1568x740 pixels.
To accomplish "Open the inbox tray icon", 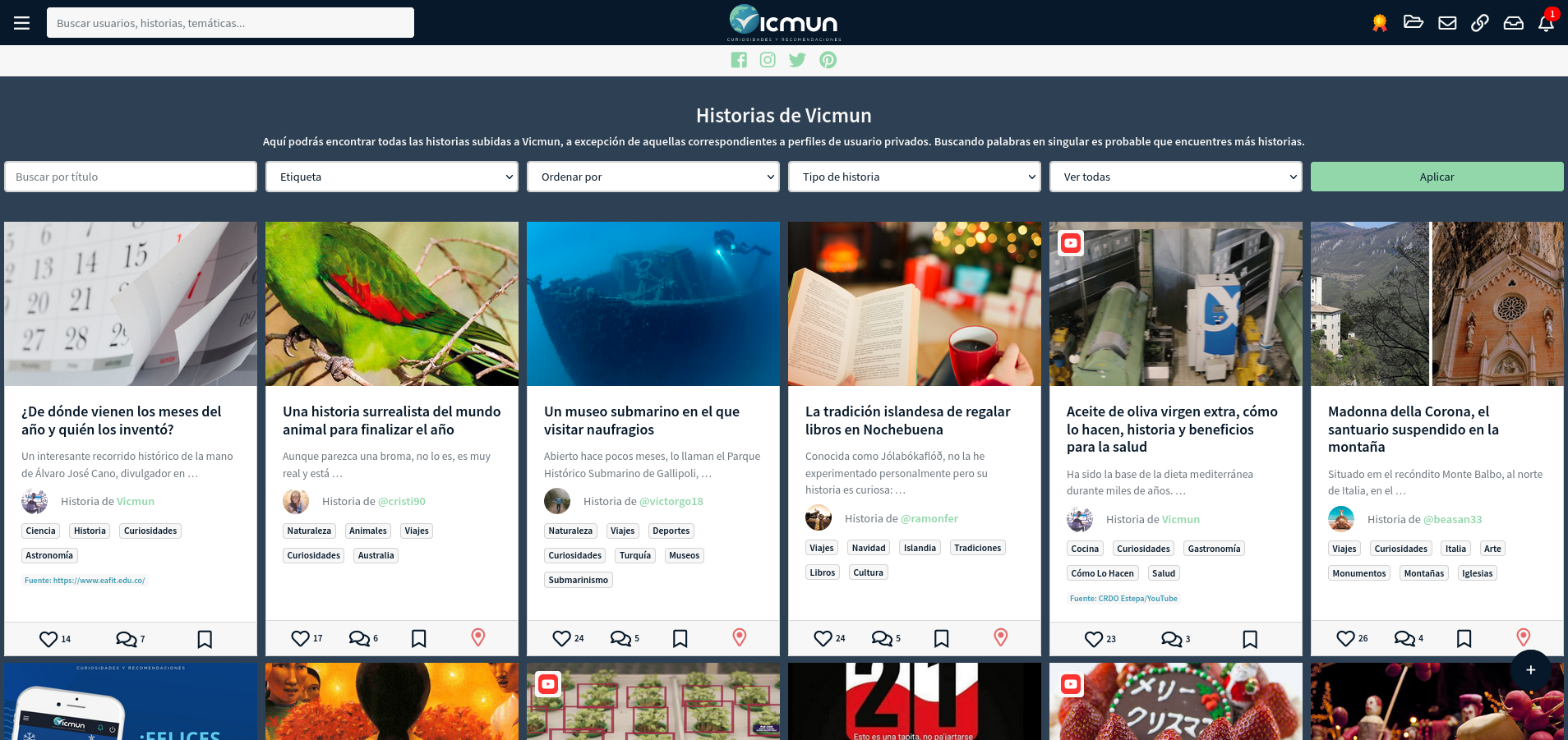I will (x=1514, y=23).
